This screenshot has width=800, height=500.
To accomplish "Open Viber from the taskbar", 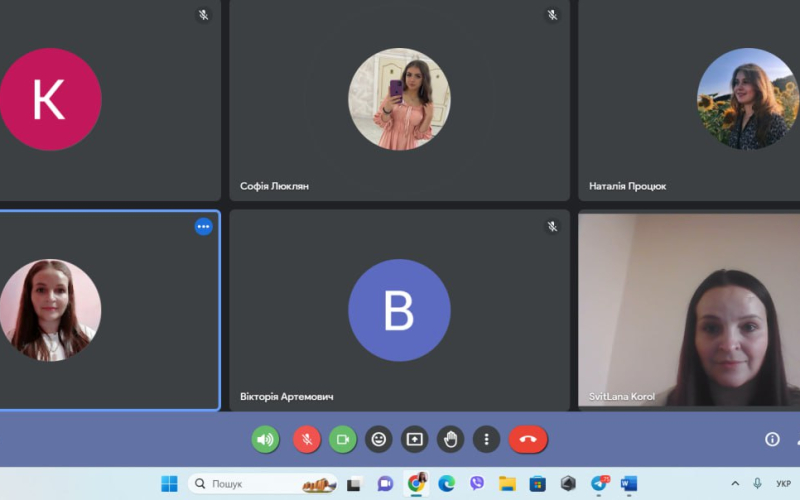I will (477, 483).
